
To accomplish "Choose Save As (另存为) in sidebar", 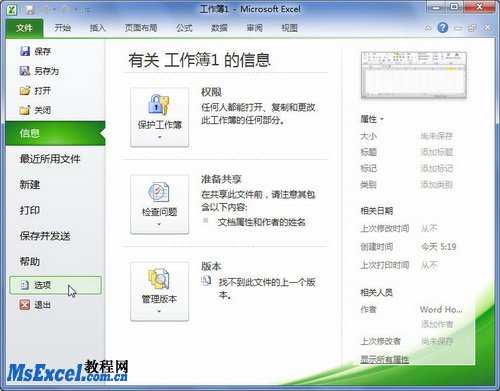I will (39, 71).
